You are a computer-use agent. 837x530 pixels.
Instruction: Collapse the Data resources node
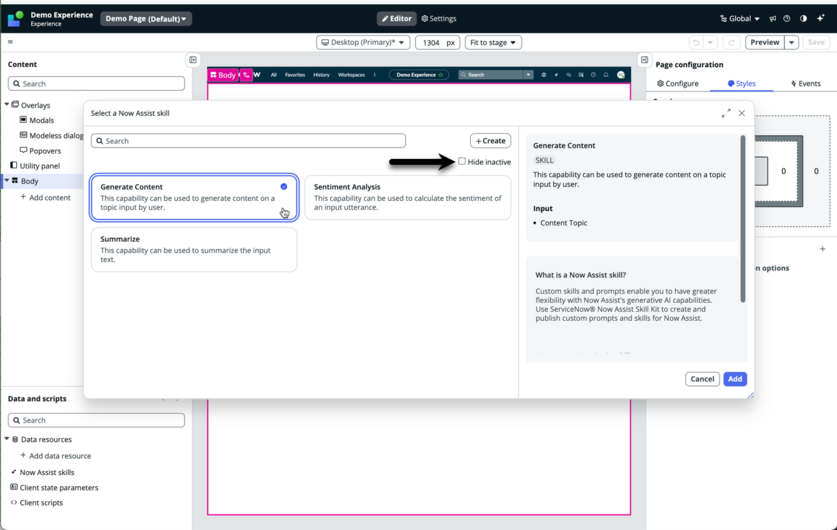[7, 439]
